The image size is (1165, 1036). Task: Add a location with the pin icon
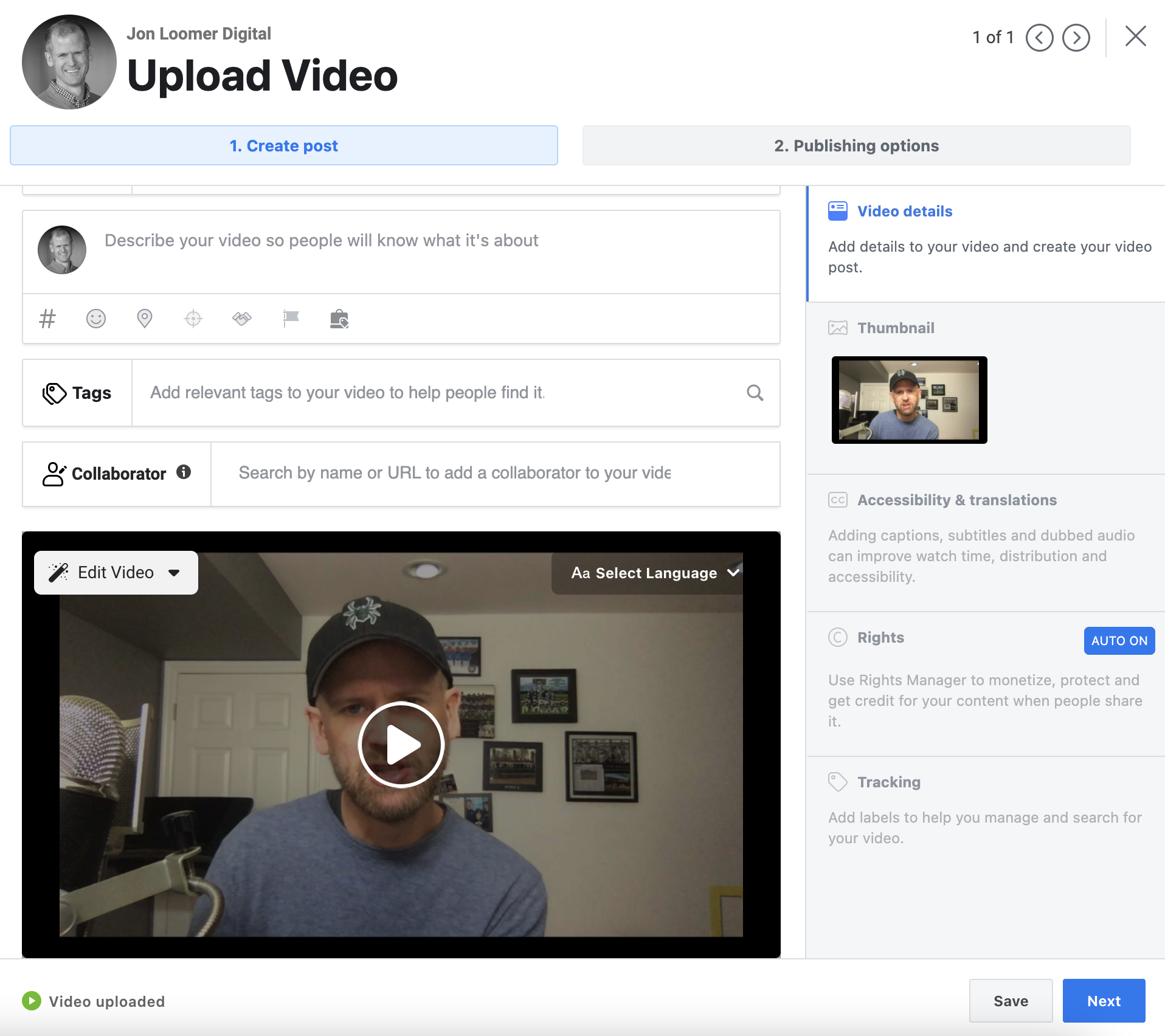click(x=145, y=319)
